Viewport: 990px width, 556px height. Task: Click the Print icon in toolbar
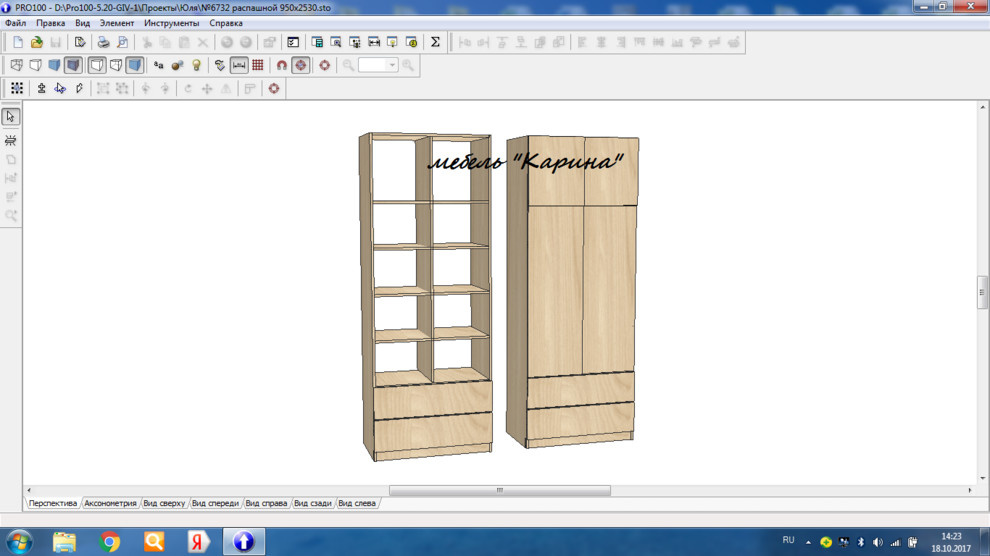click(102, 42)
